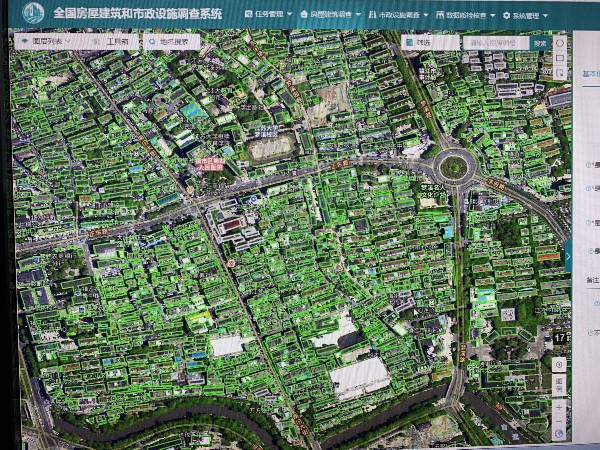Click the locate/compass button on the map
The image size is (600, 450).
559,364
